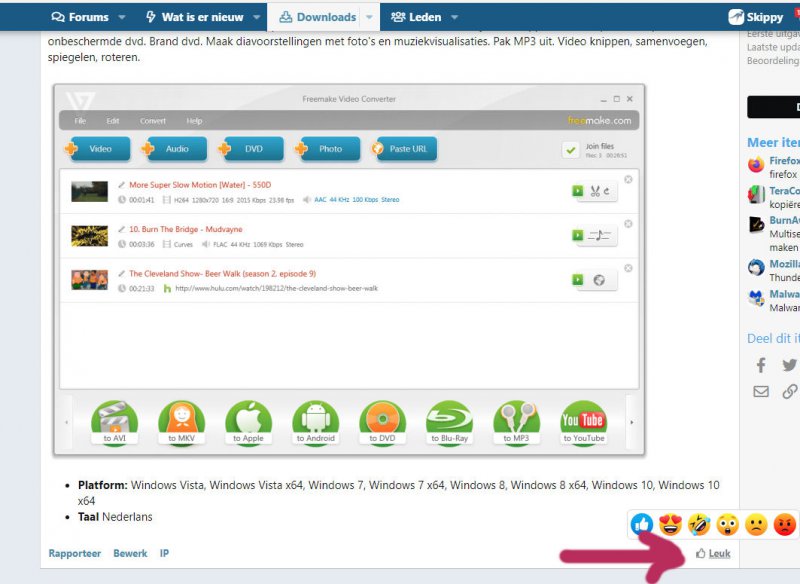
Task: Click the IP link
Action: (164, 553)
